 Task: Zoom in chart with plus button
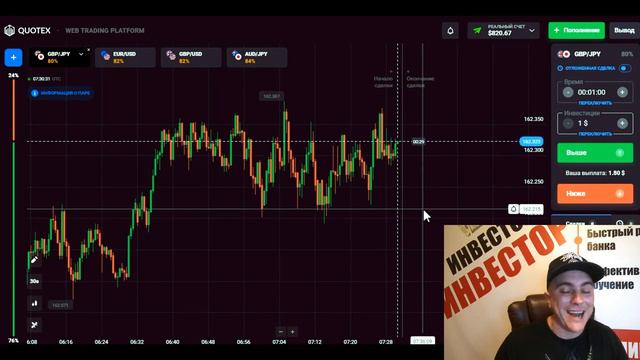click(292, 332)
